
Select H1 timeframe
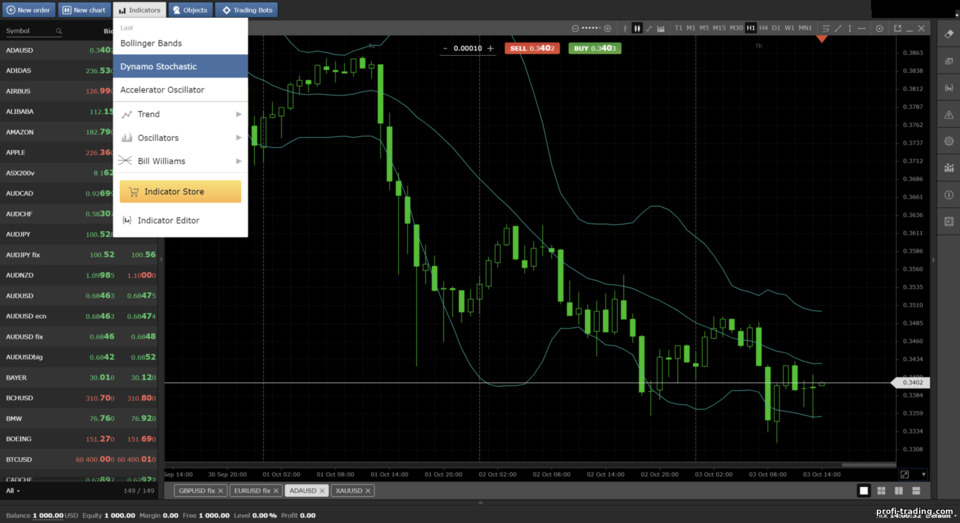click(751, 28)
